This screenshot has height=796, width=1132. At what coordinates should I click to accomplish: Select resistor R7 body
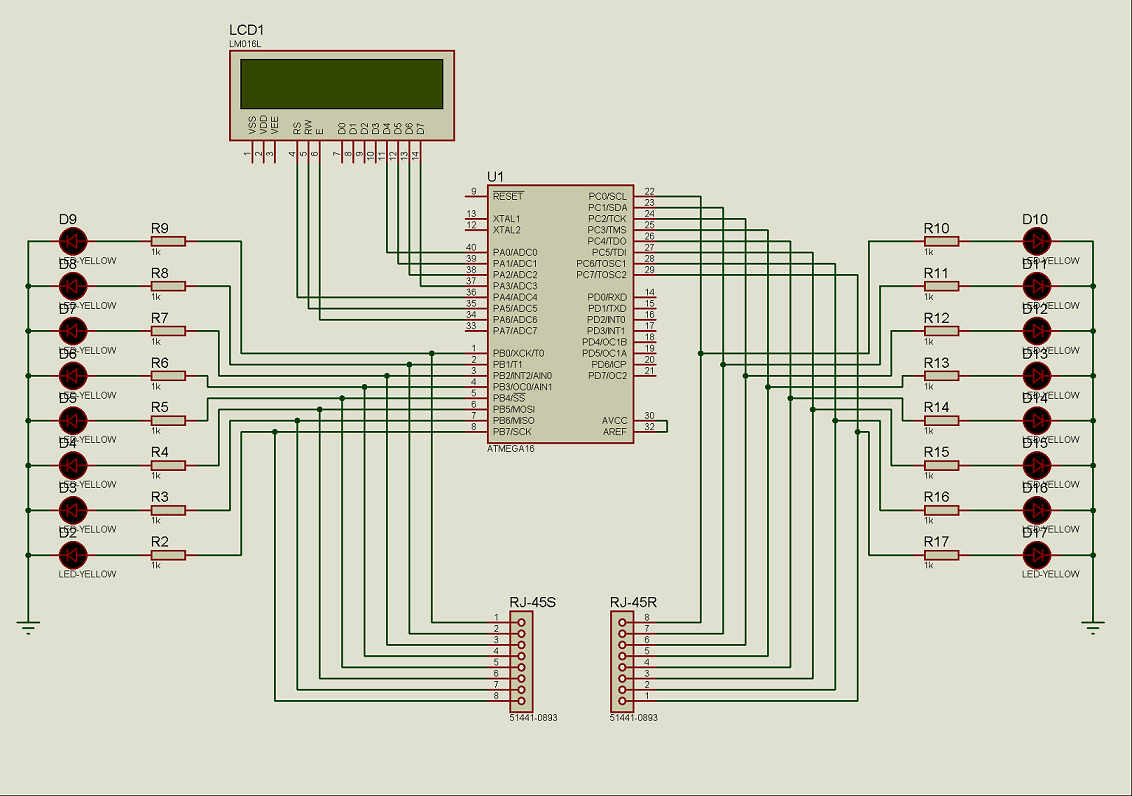coord(168,331)
